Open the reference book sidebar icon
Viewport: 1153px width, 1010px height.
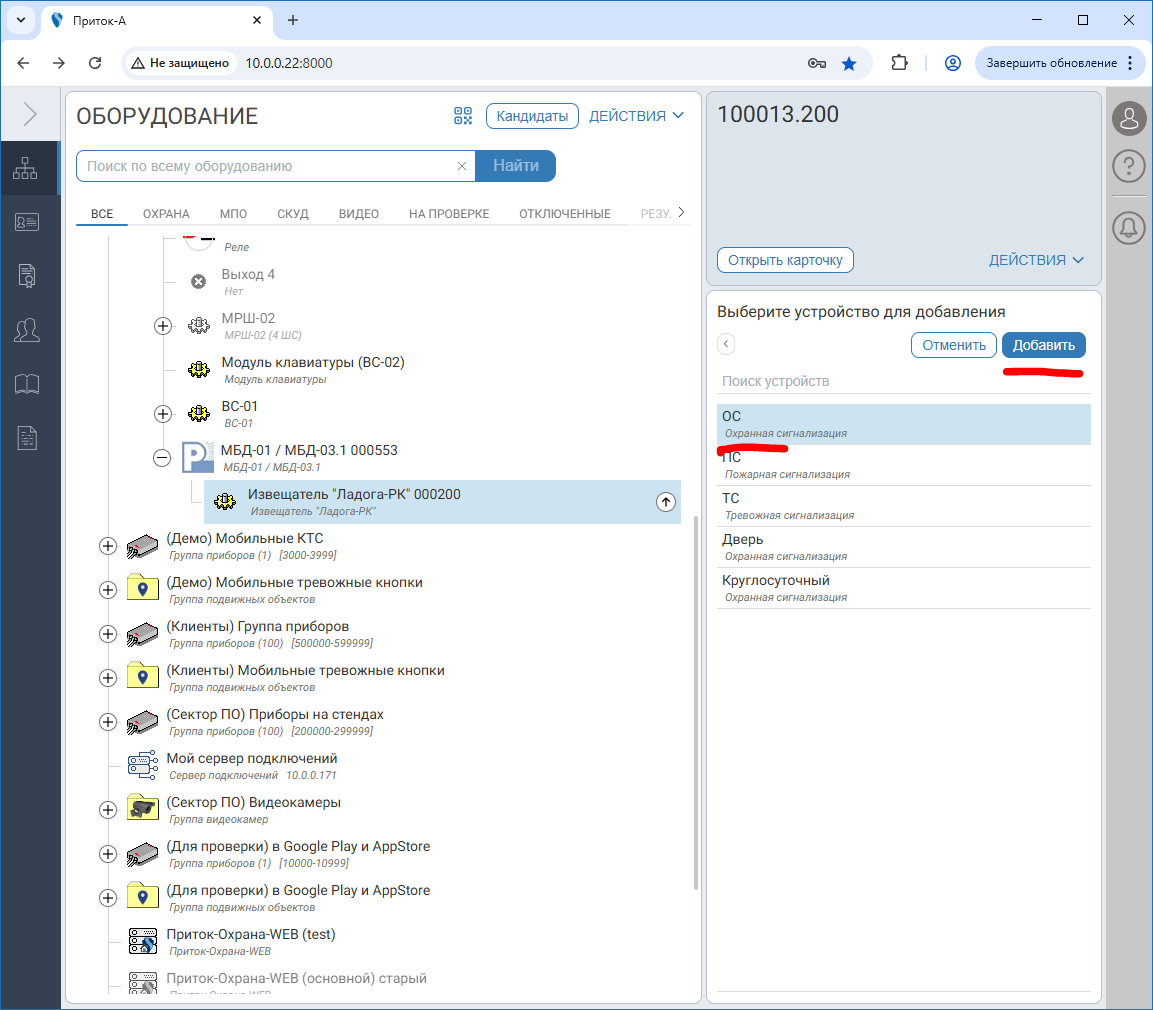(x=26, y=383)
